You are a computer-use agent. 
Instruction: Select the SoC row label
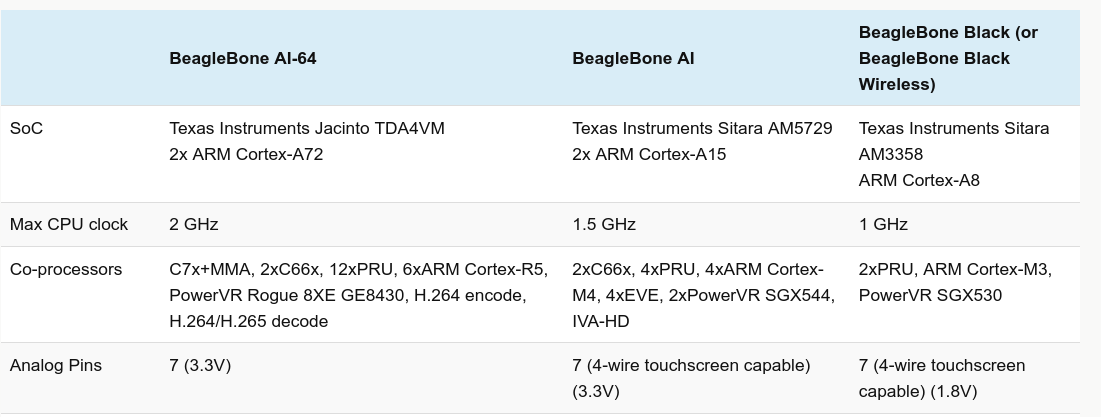point(27,129)
